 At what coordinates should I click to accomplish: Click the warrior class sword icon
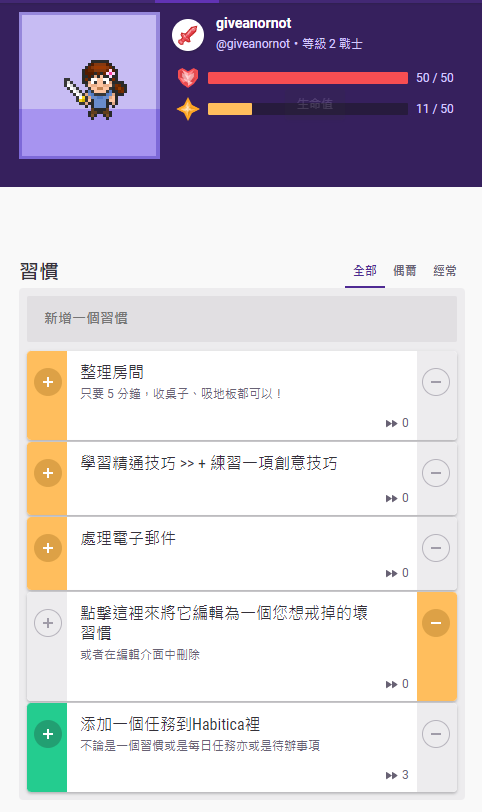(x=188, y=35)
